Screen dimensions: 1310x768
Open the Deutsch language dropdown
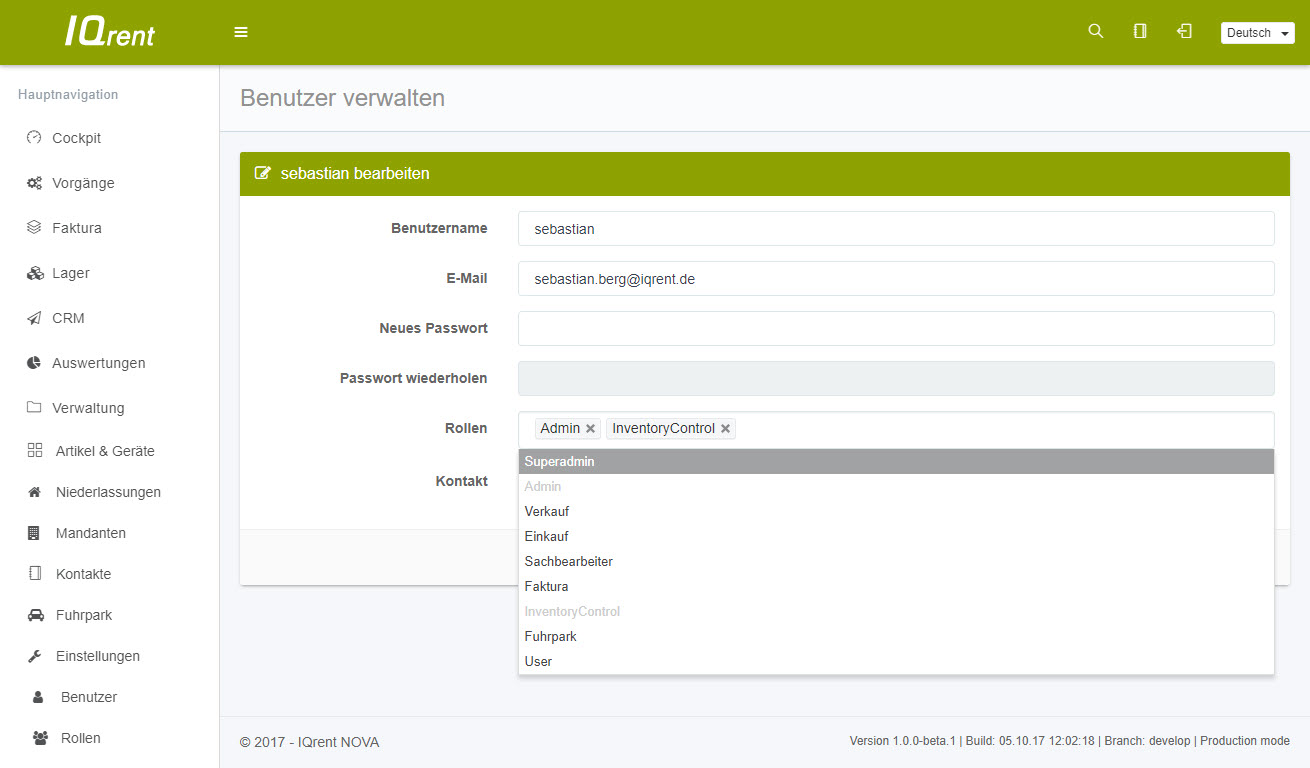(x=1257, y=33)
